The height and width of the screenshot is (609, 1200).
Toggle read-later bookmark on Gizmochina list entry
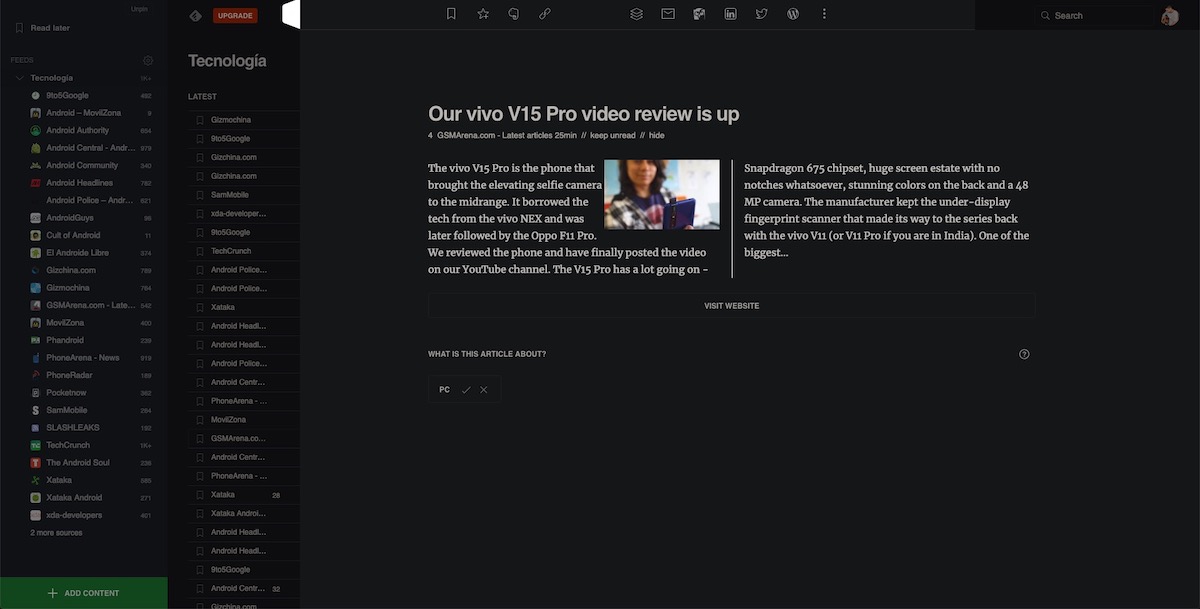tap(200, 120)
